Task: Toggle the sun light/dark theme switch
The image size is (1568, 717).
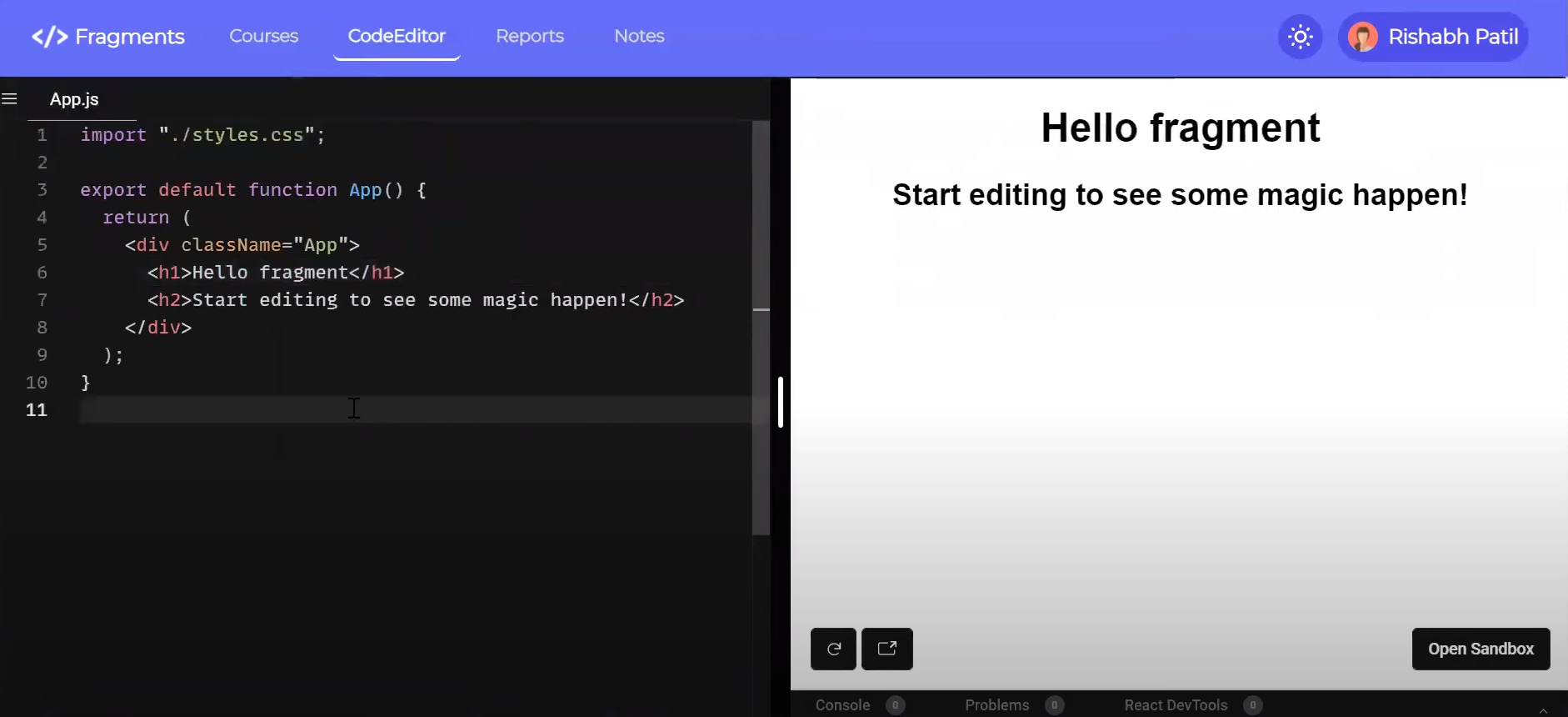Action: tap(1300, 37)
